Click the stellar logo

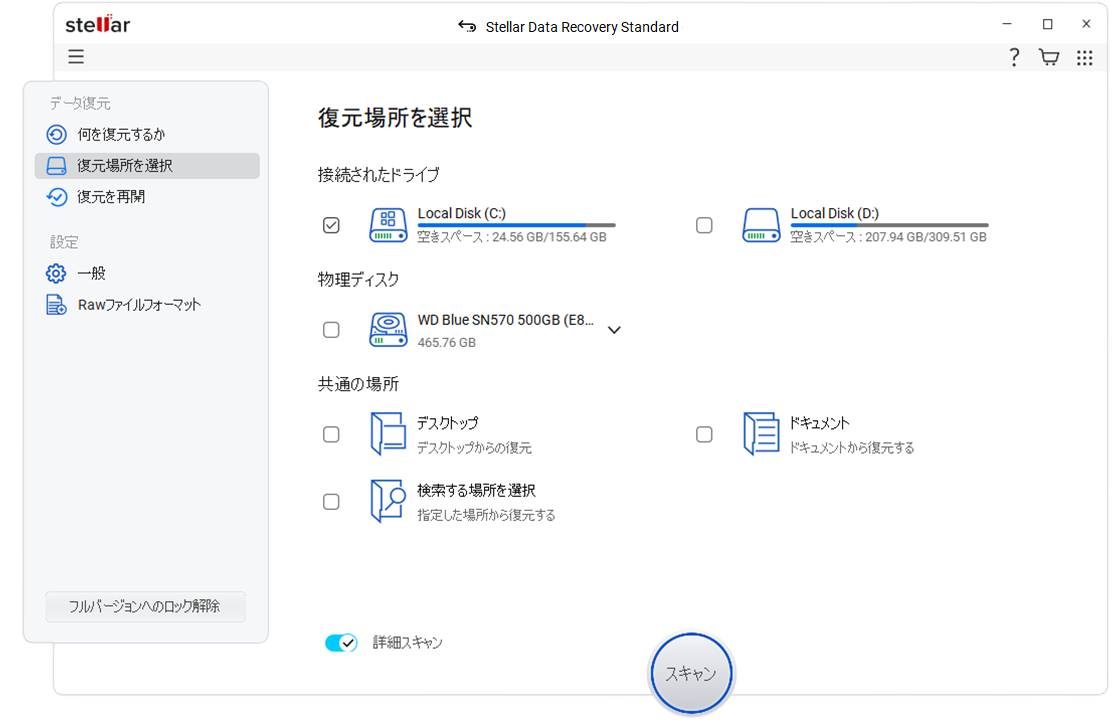[98, 24]
